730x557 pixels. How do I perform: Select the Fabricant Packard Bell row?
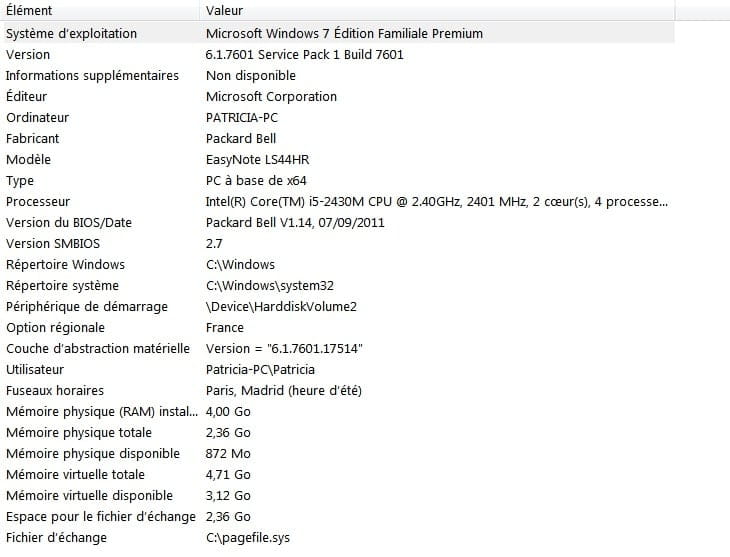338,138
